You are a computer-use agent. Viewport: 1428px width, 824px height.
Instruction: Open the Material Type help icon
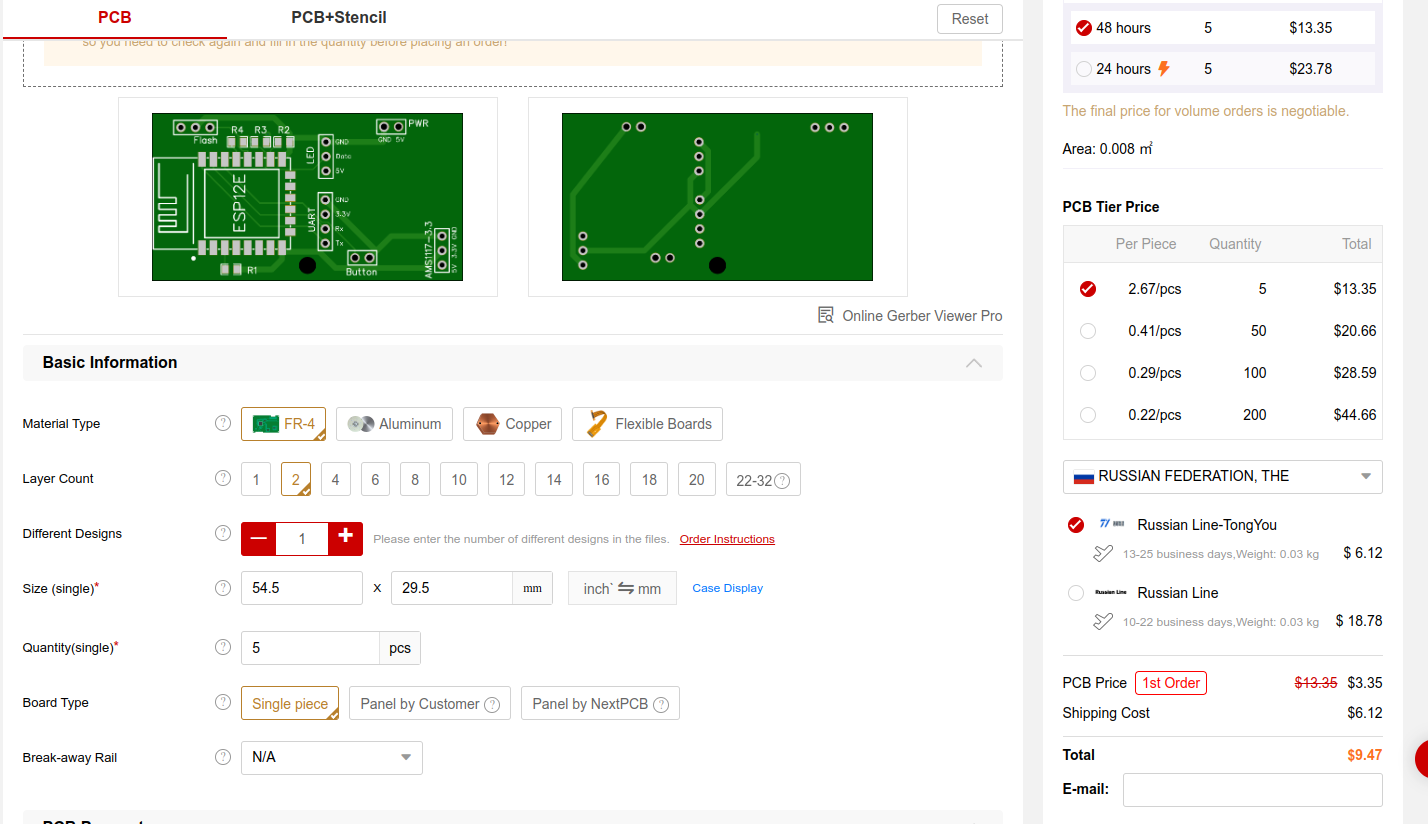pos(223,423)
